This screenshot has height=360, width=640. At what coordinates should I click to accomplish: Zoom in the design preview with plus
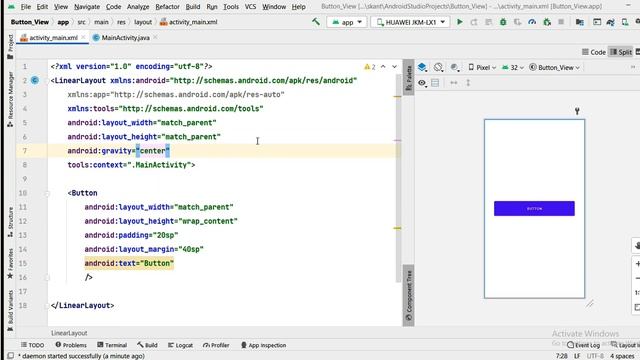(x=637, y=264)
